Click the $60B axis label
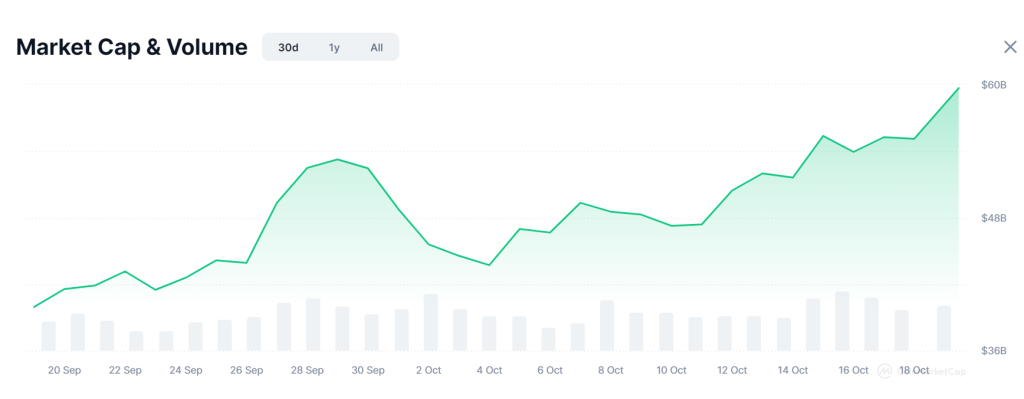This screenshot has width=1024, height=399. 993,85
